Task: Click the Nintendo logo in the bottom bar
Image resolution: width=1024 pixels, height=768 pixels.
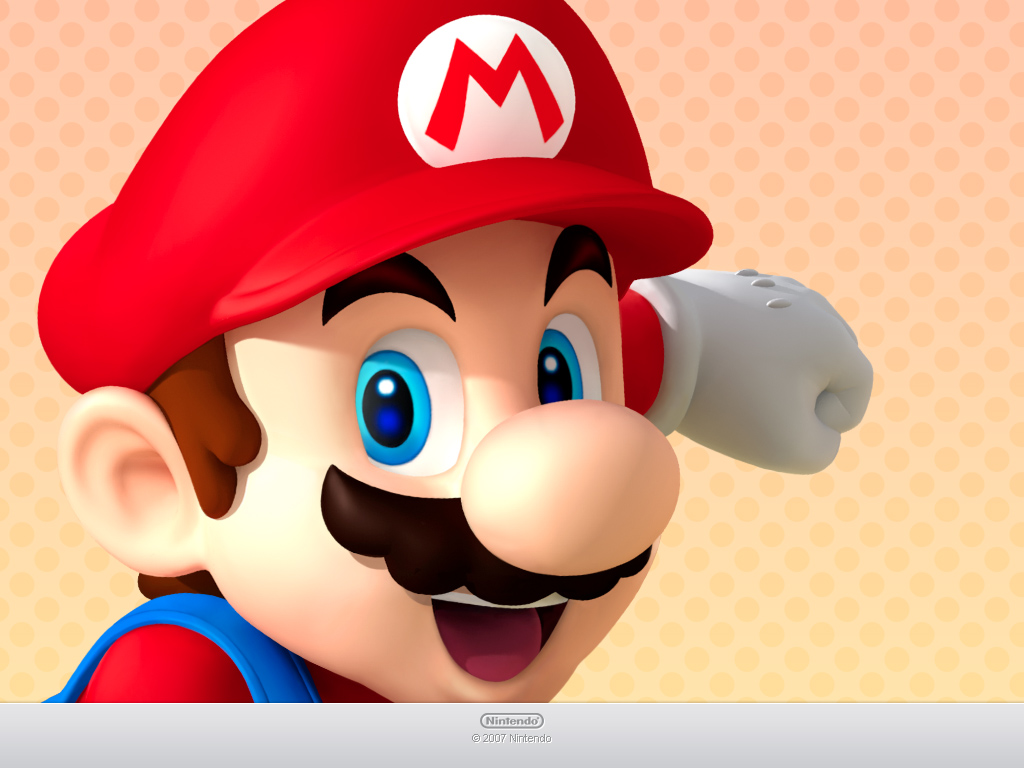Action: [511, 720]
